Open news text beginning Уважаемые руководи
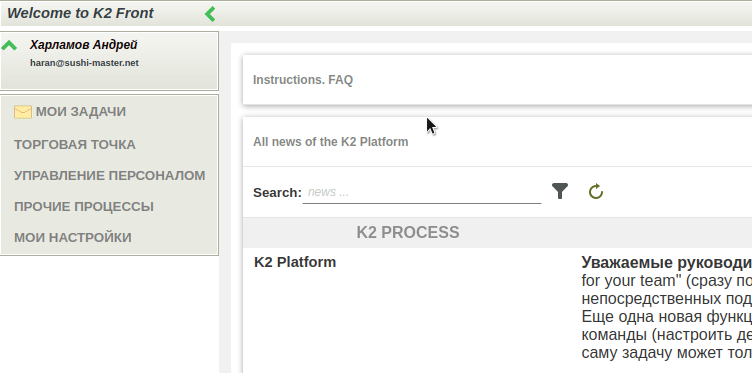 click(667, 263)
